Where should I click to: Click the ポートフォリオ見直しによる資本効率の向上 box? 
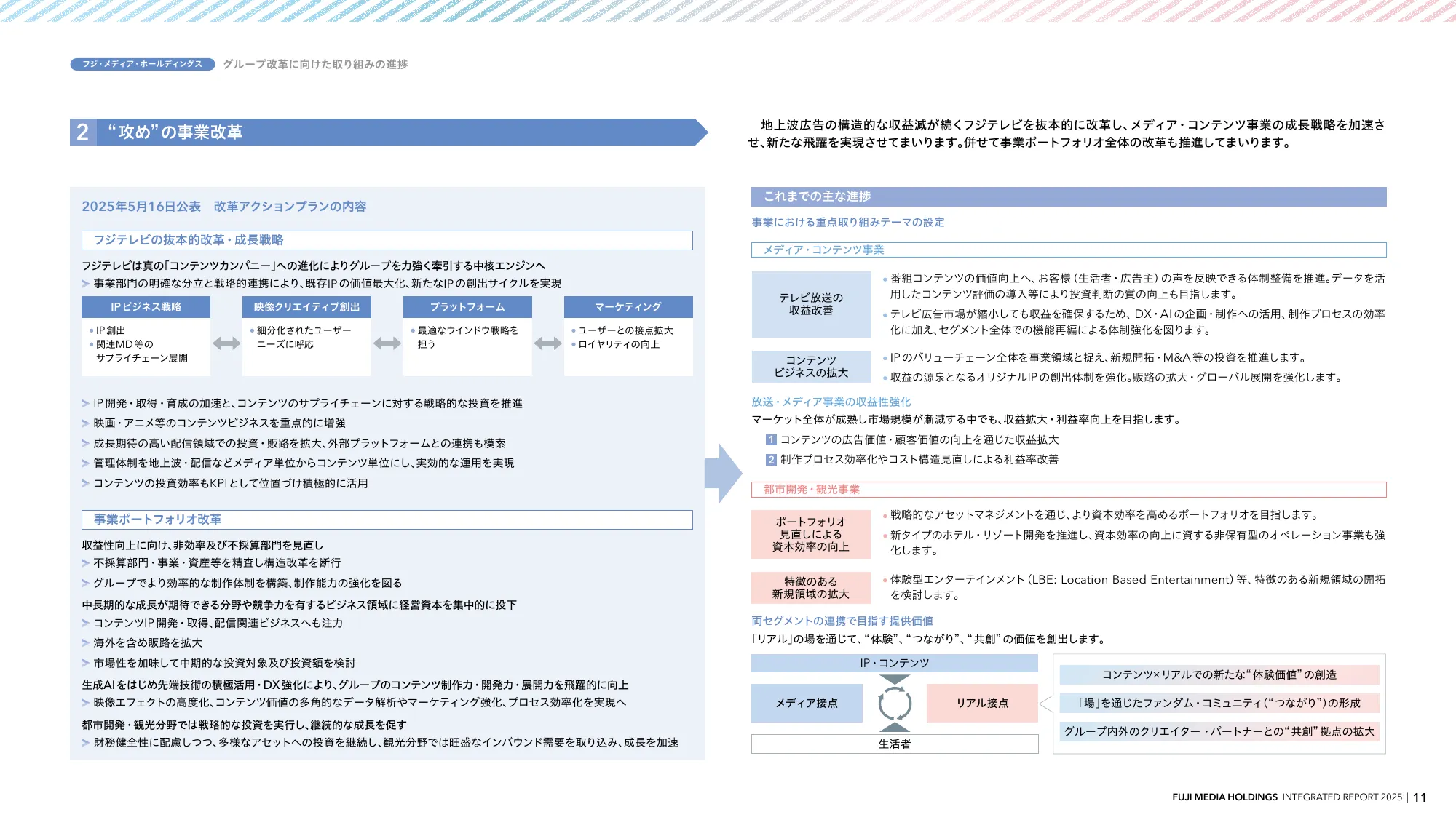tap(811, 535)
